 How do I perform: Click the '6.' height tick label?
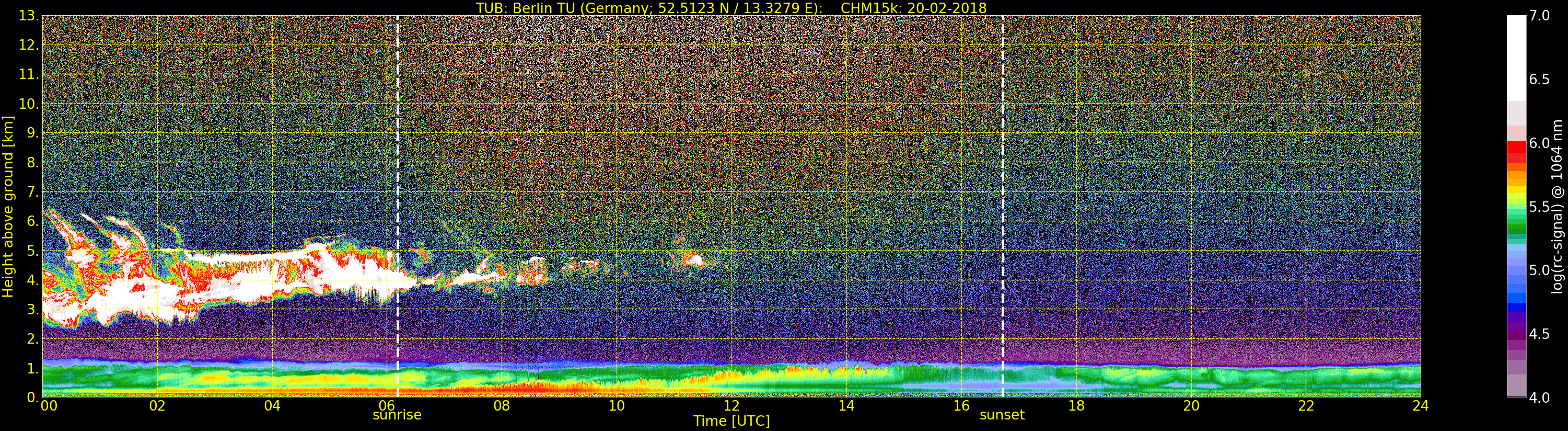pyautogui.click(x=33, y=221)
